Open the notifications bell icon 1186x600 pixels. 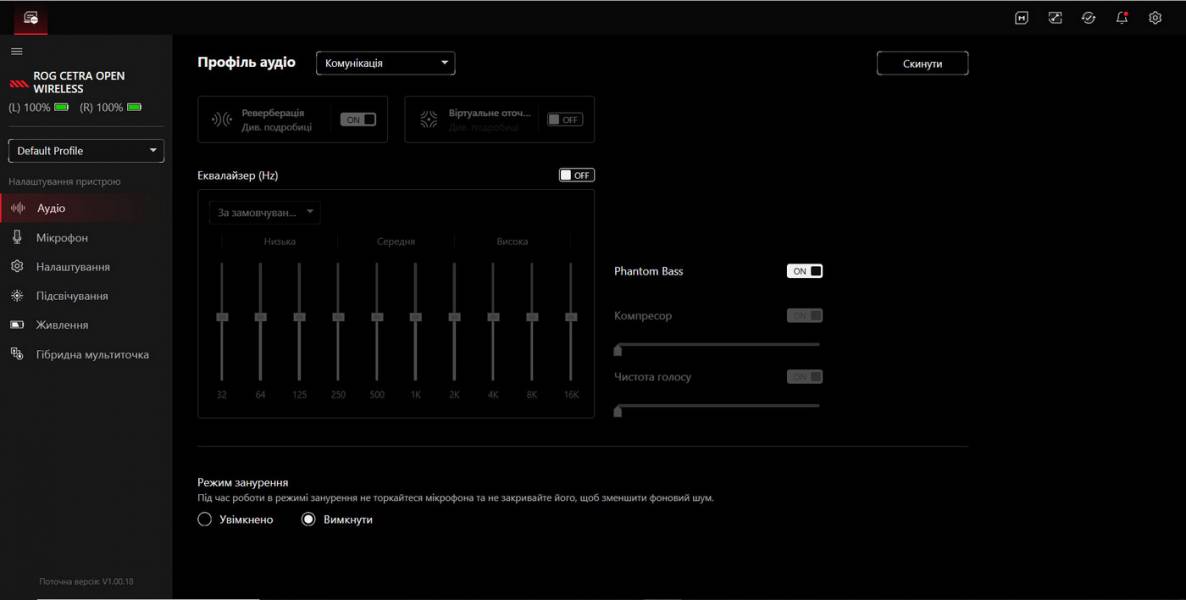pyautogui.click(x=1122, y=17)
